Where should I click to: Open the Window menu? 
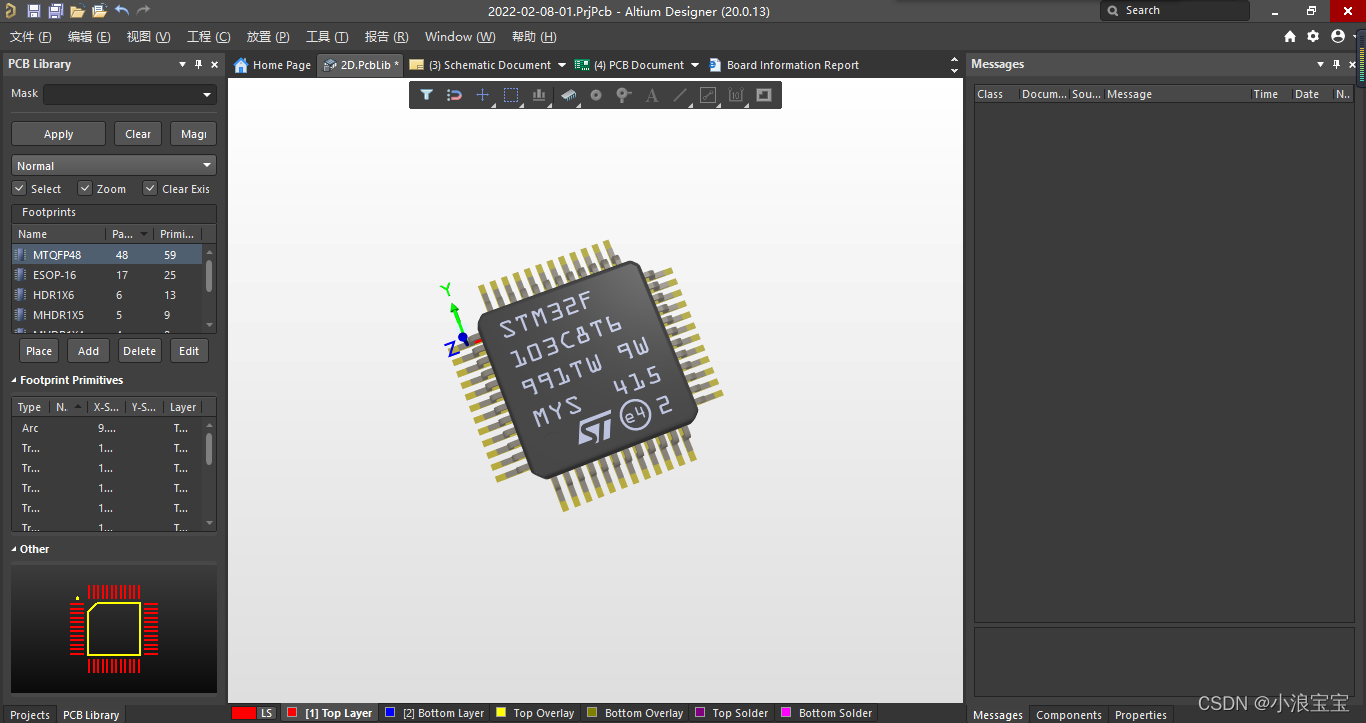pyautogui.click(x=459, y=37)
